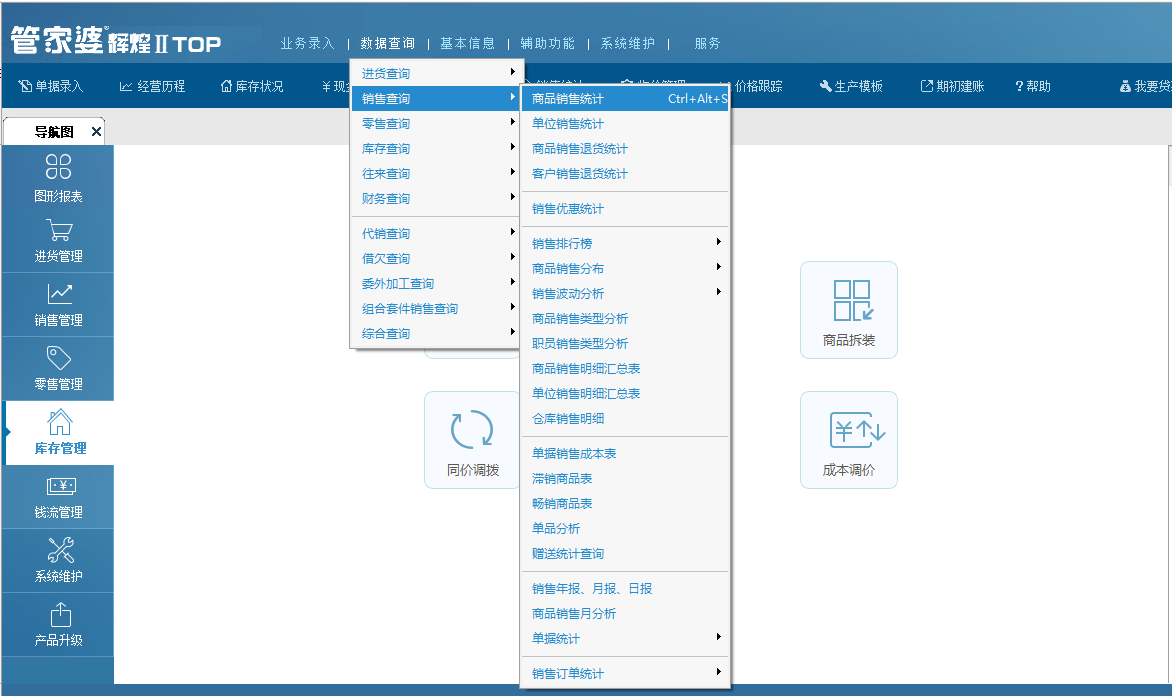Switch to the 导航图 tab

click(54, 132)
